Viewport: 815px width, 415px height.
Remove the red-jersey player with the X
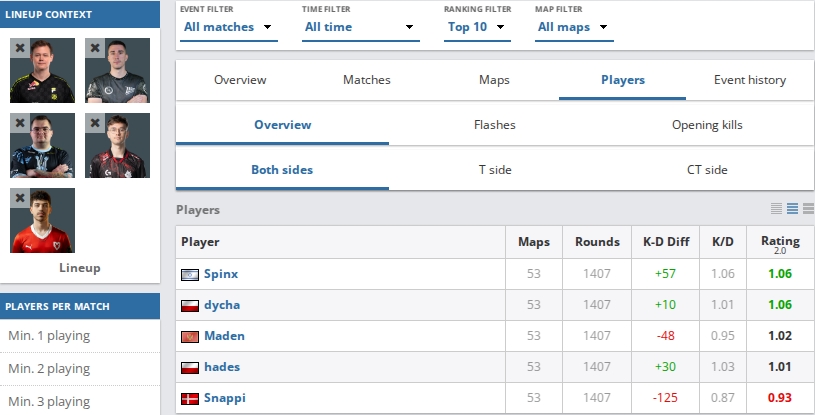pos(20,198)
